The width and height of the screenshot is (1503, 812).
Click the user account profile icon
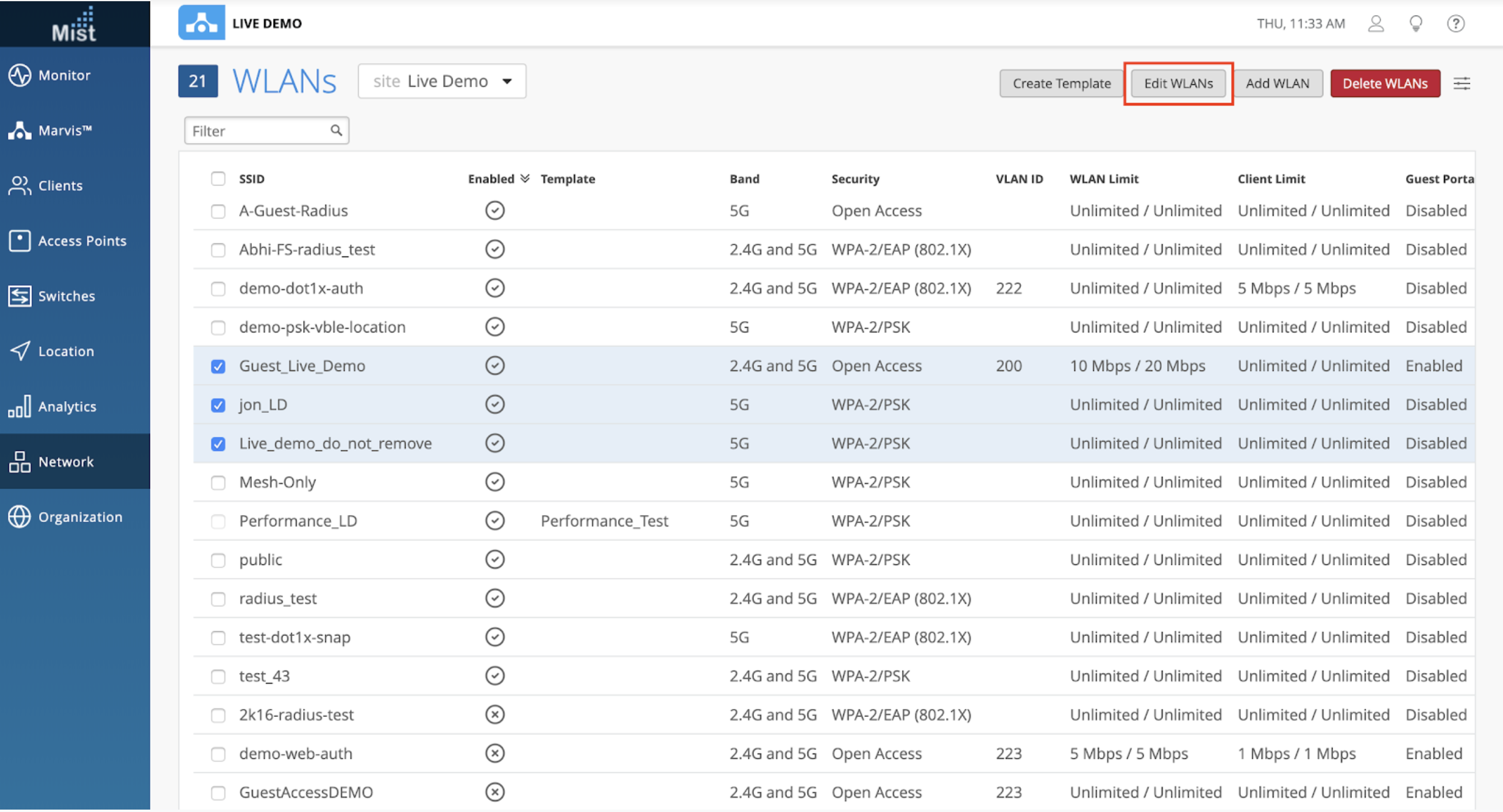tap(1376, 23)
